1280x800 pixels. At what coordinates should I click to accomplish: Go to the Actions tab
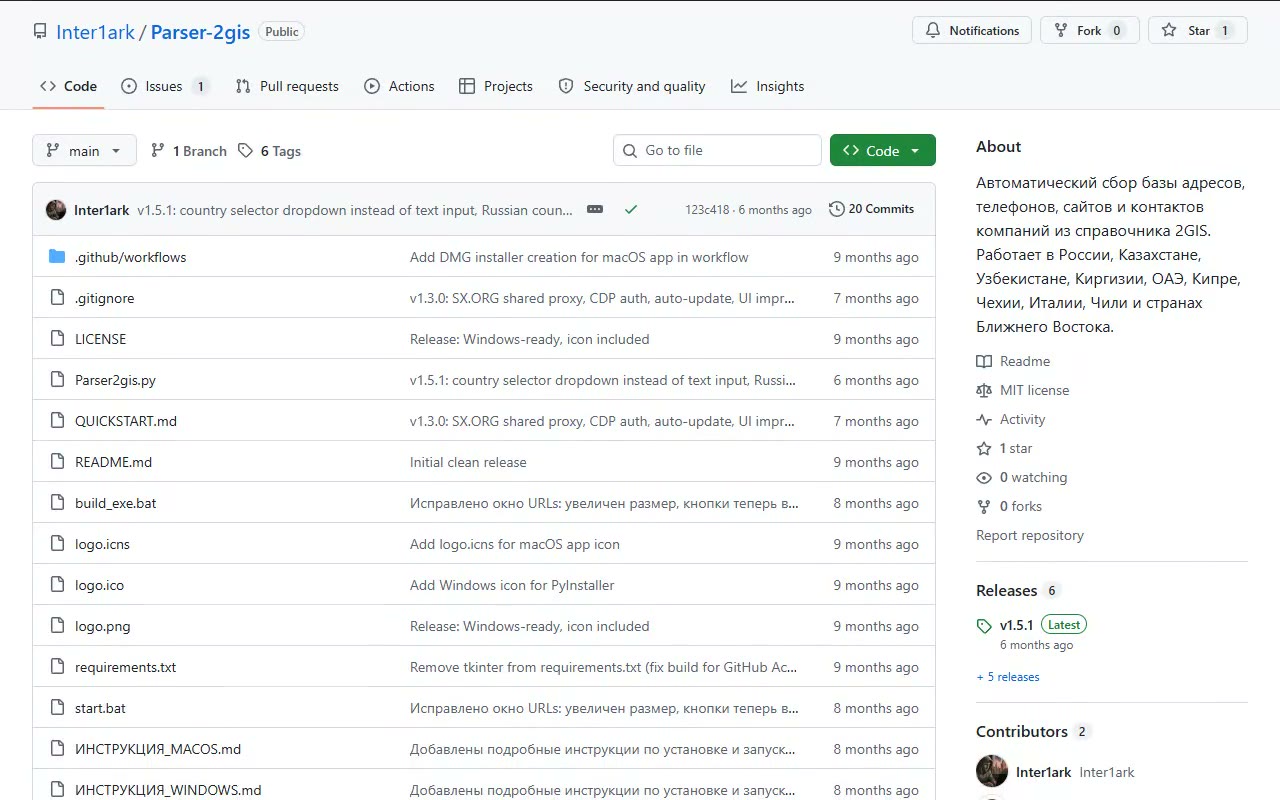(x=399, y=86)
